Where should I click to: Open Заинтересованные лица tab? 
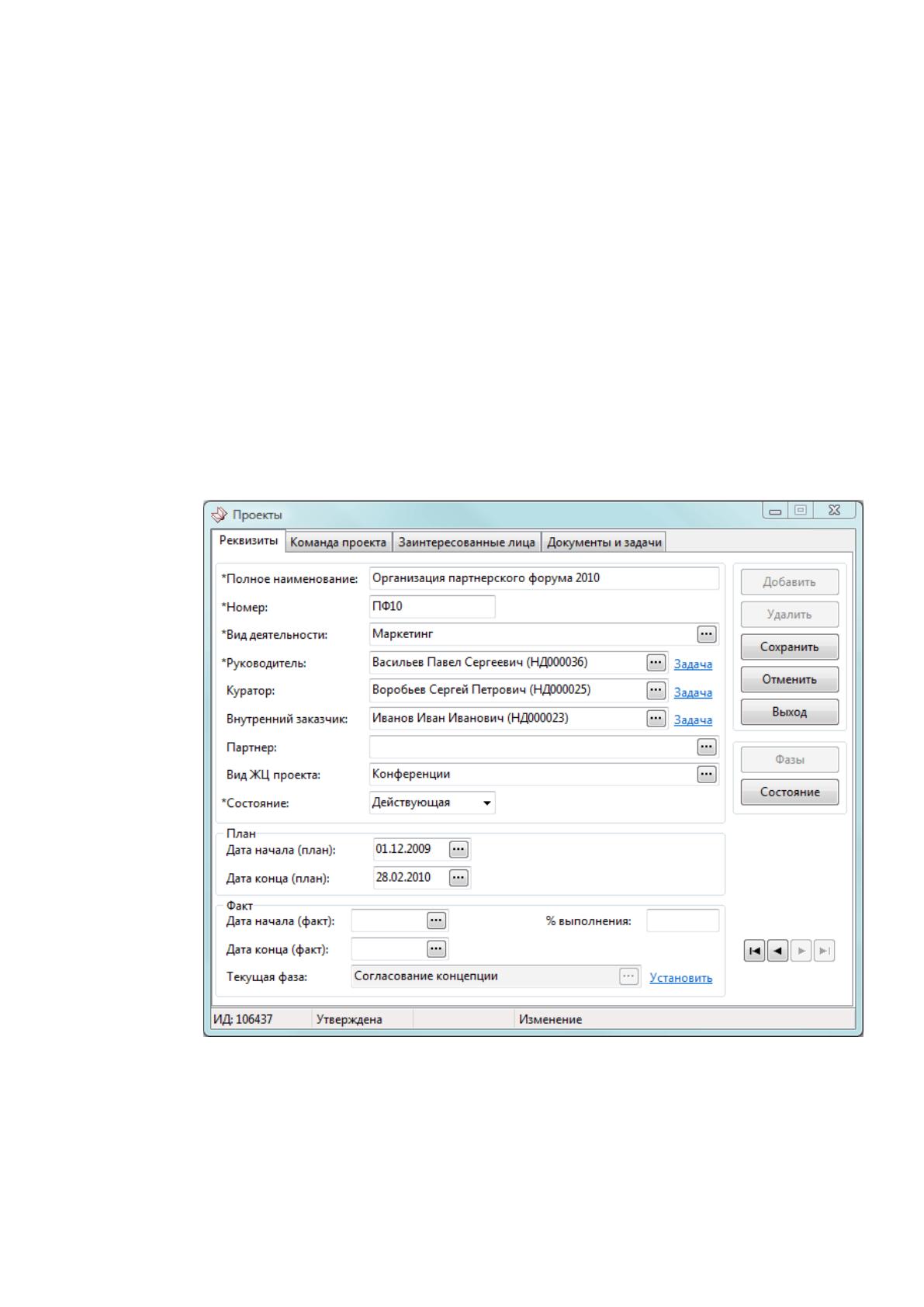(x=466, y=543)
